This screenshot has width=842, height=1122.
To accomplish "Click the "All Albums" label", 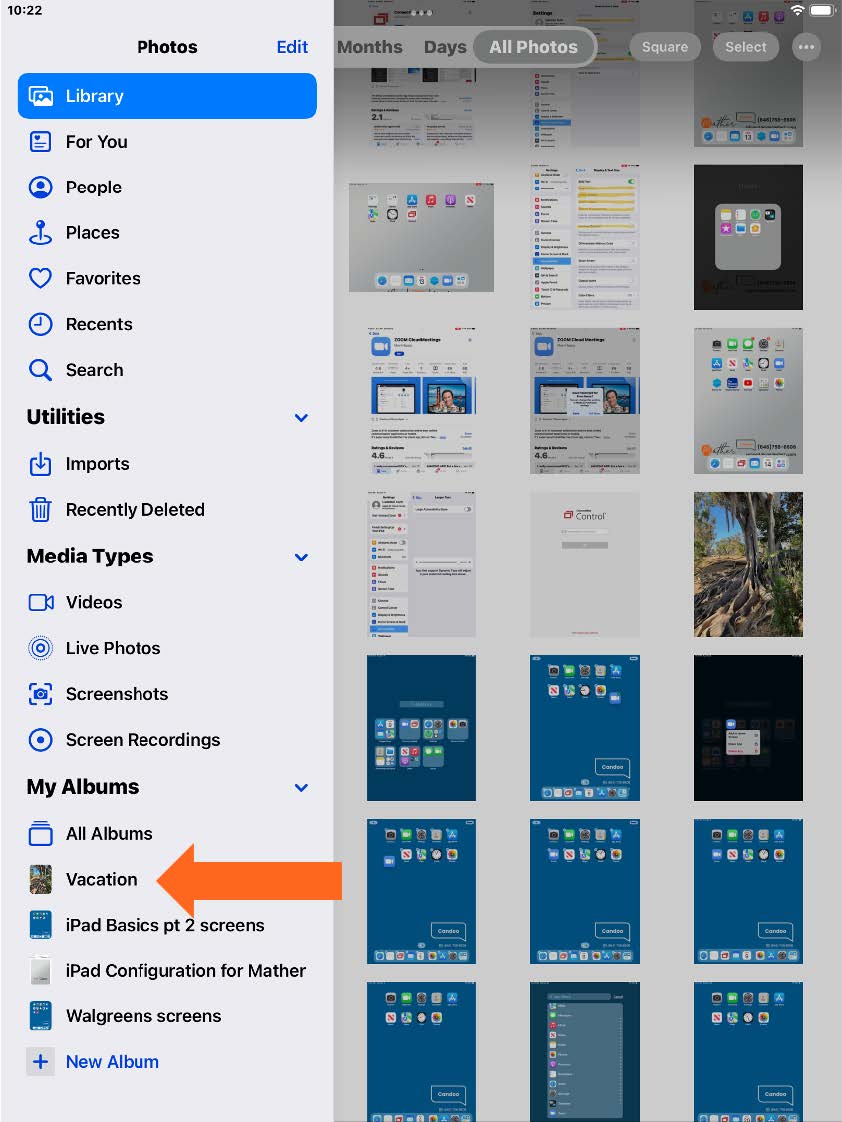I will (x=109, y=834).
